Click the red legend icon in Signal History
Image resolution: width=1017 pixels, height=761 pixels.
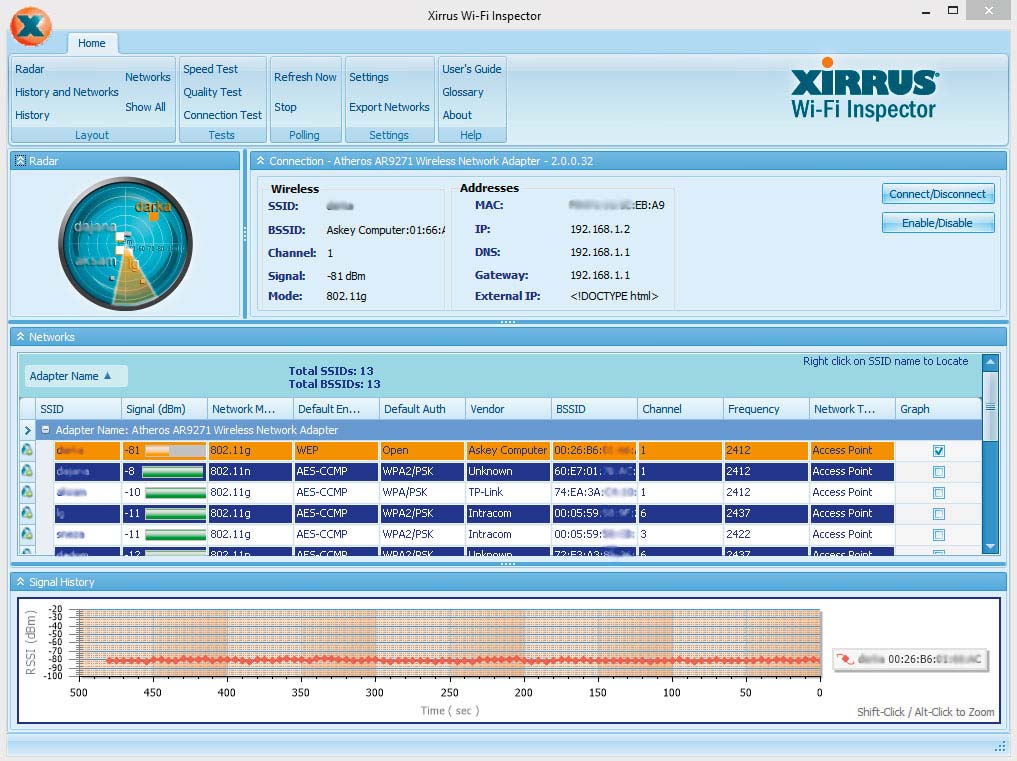pyautogui.click(x=844, y=660)
